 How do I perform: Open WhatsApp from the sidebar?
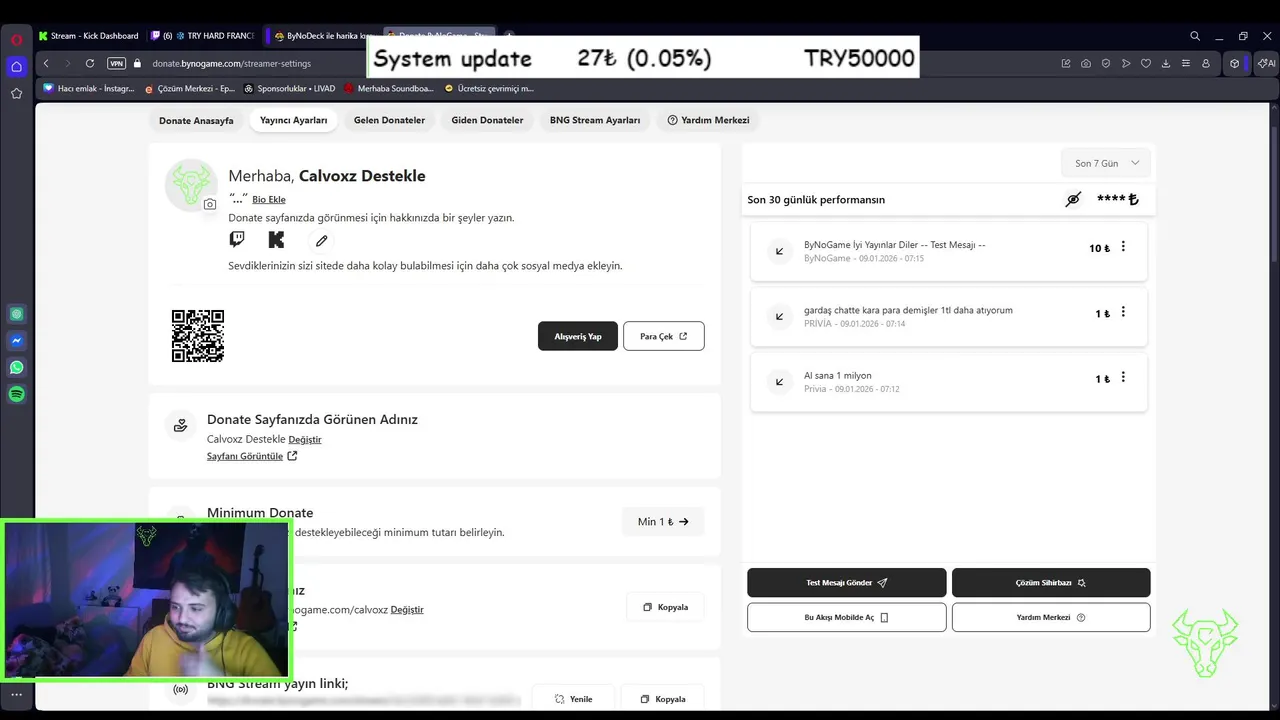tap(16, 367)
